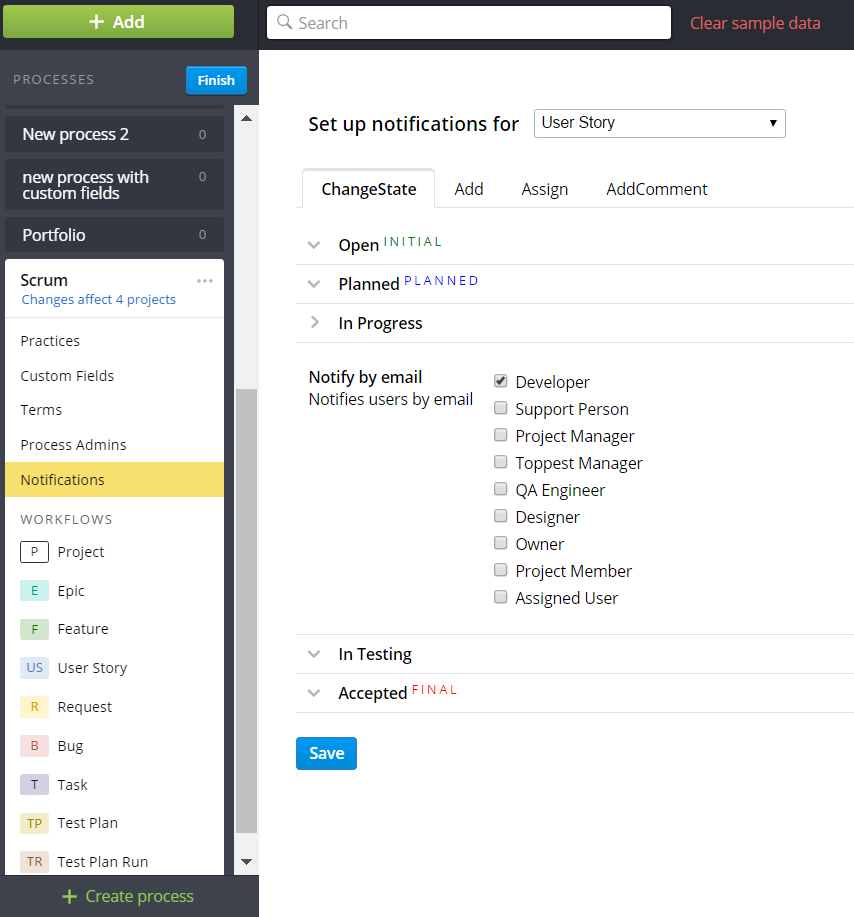Image resolution: width=854 pixels, height=917 pixels.
Task: Tick the Assigned User checkbox
Action: click(501, 597)
